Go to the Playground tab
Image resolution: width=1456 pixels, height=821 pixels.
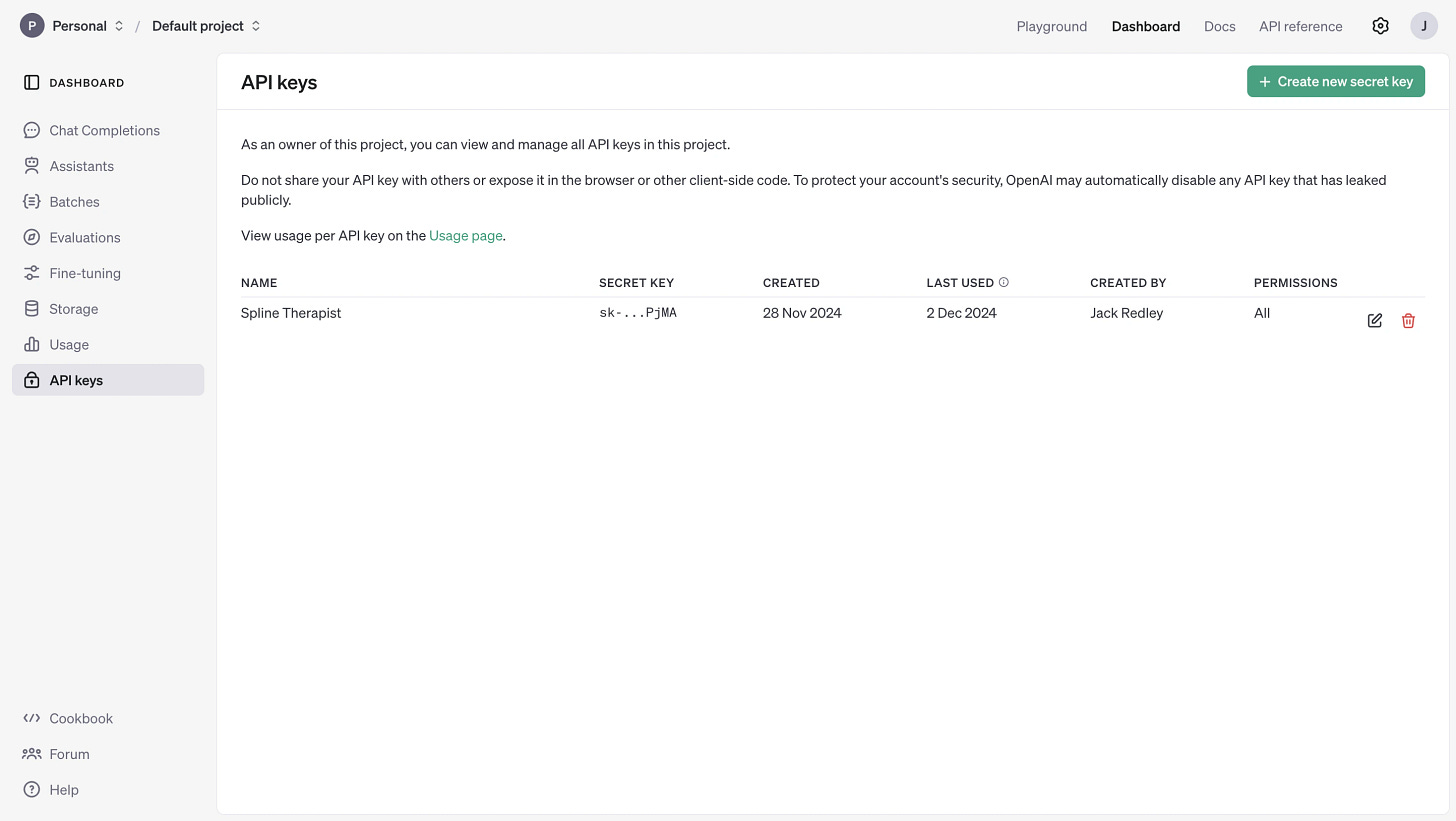[1052, 27]
